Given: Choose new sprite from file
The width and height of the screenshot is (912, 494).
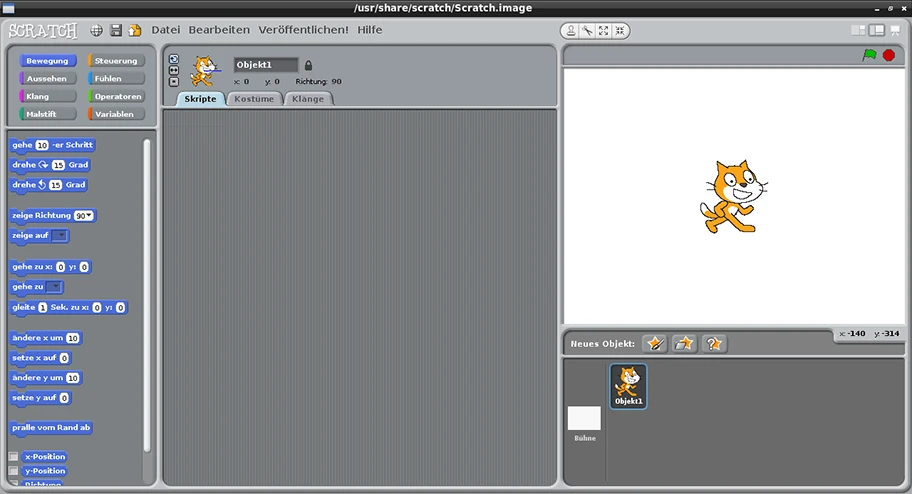Looking at the screenshot, I should point(684,344).
